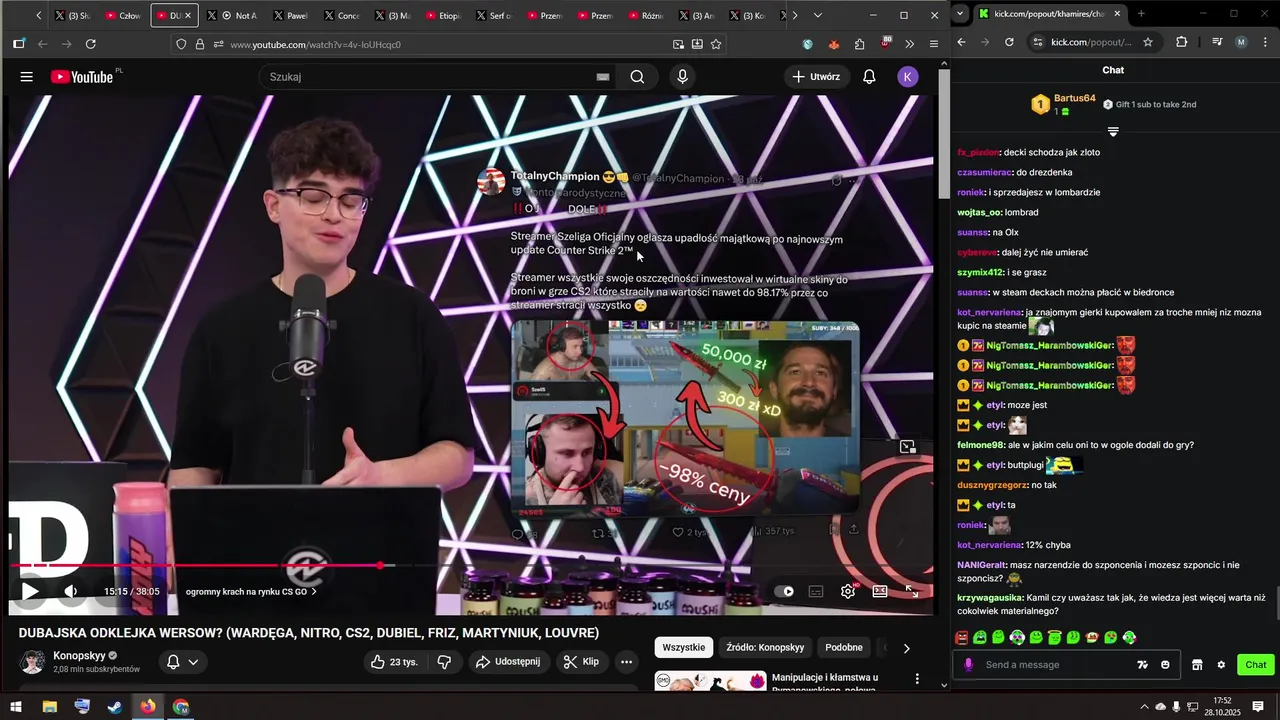Open the Konopskyy channel name link

pyautogui.click(x=79, y=656)
